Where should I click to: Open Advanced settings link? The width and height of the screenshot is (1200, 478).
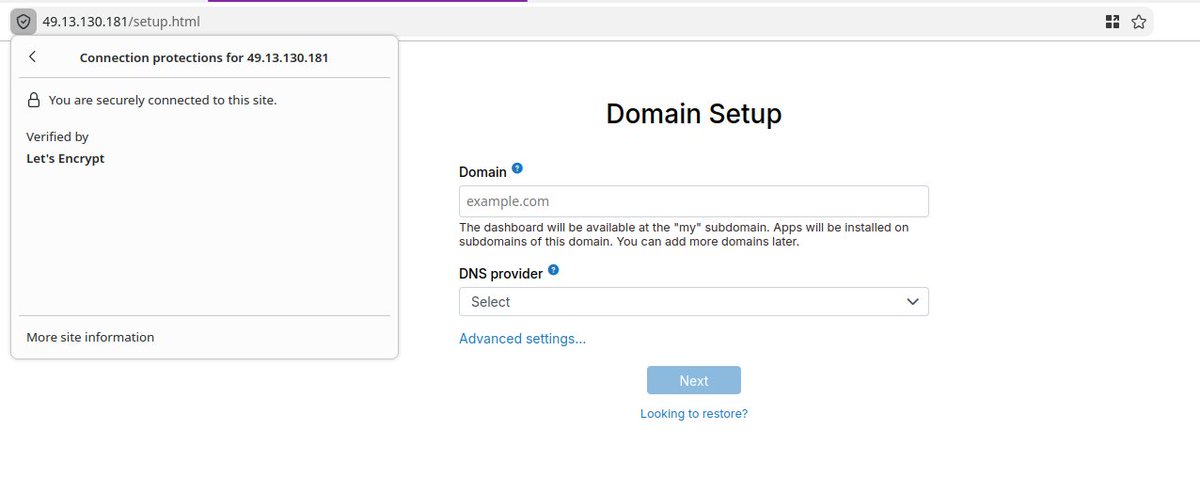point(522,339)
